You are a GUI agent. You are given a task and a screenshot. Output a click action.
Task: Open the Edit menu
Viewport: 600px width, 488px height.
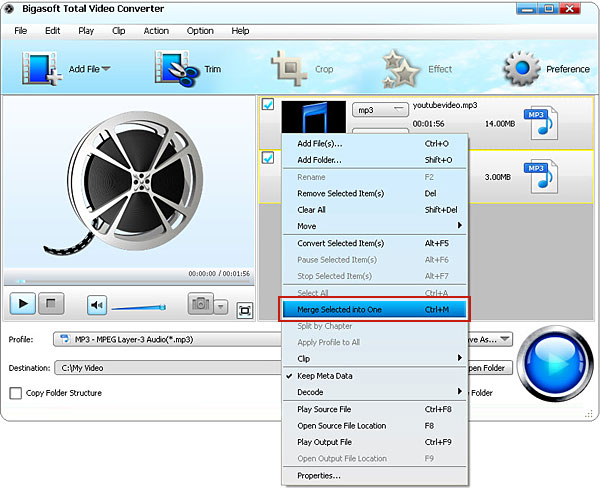(x=52, y=31)
